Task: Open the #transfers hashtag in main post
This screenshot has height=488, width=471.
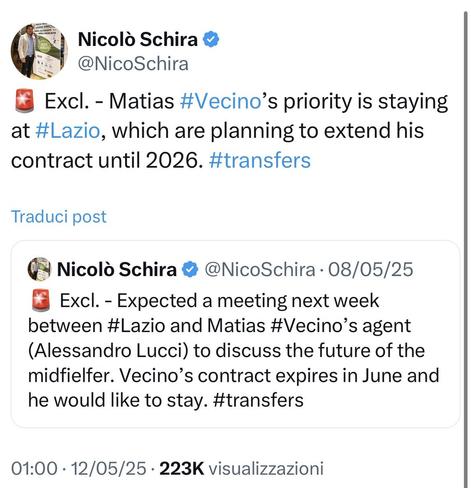Action: 260,160
